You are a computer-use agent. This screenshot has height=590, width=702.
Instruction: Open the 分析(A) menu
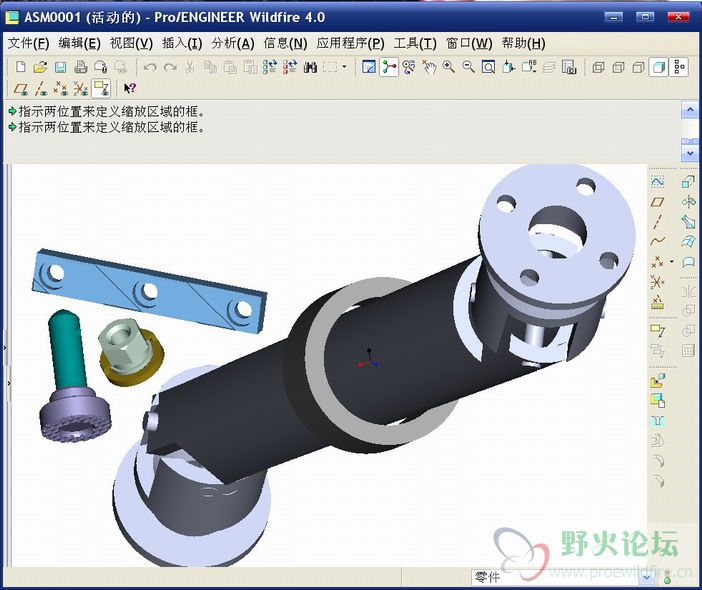tap(233, 43)
